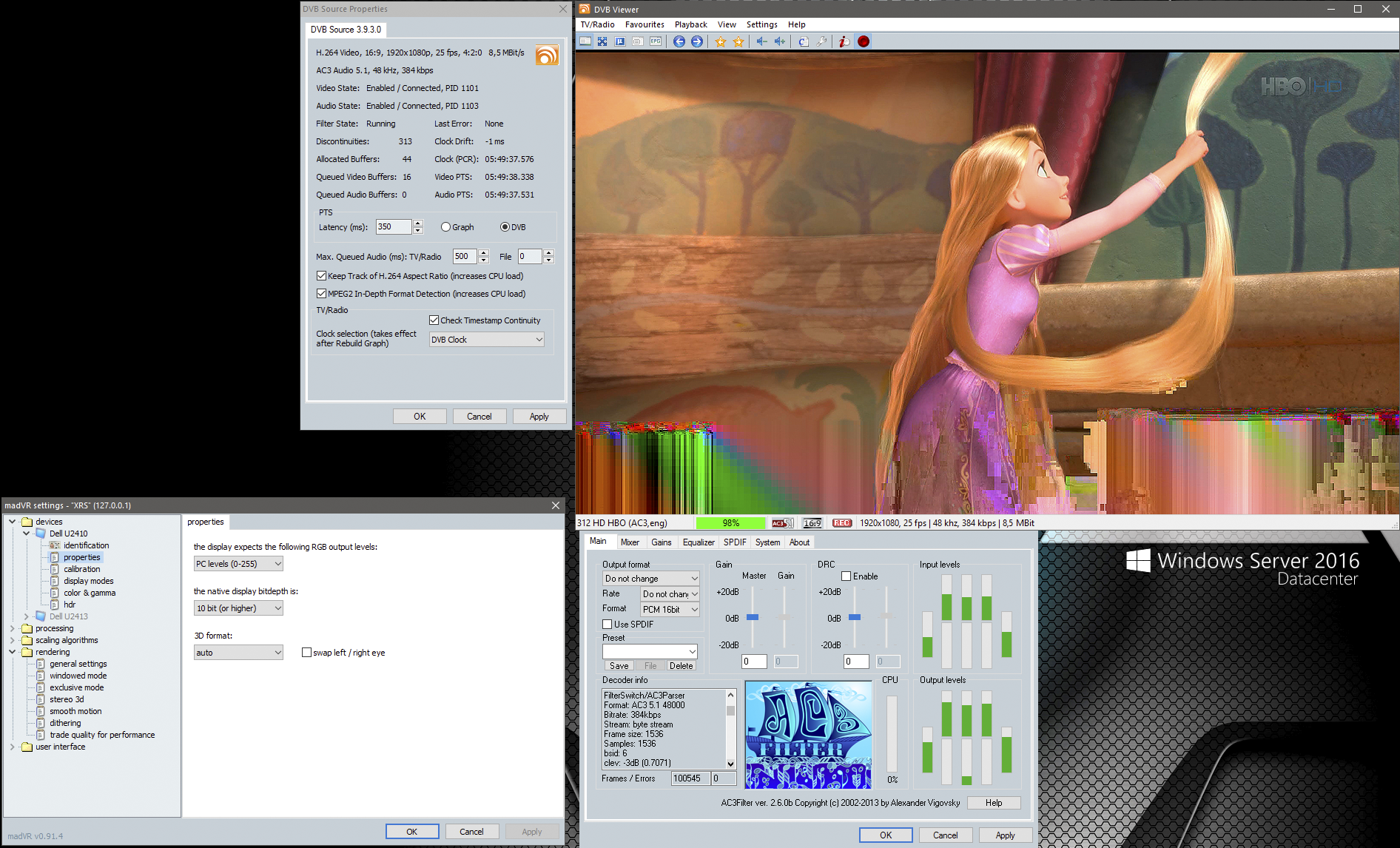Click the AC3Filter ship logo image
The image size is (1400, 848).
coord(808,735)
